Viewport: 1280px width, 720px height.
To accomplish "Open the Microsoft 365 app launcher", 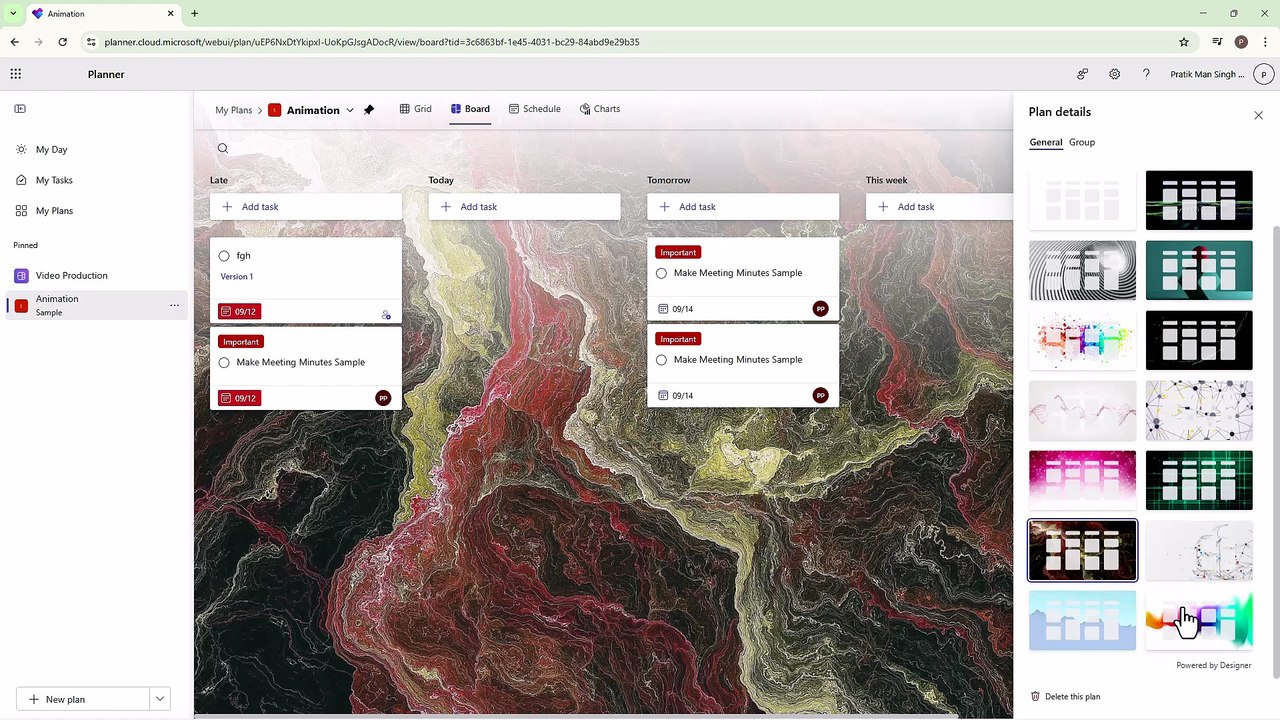I will (x=16, y=74).
